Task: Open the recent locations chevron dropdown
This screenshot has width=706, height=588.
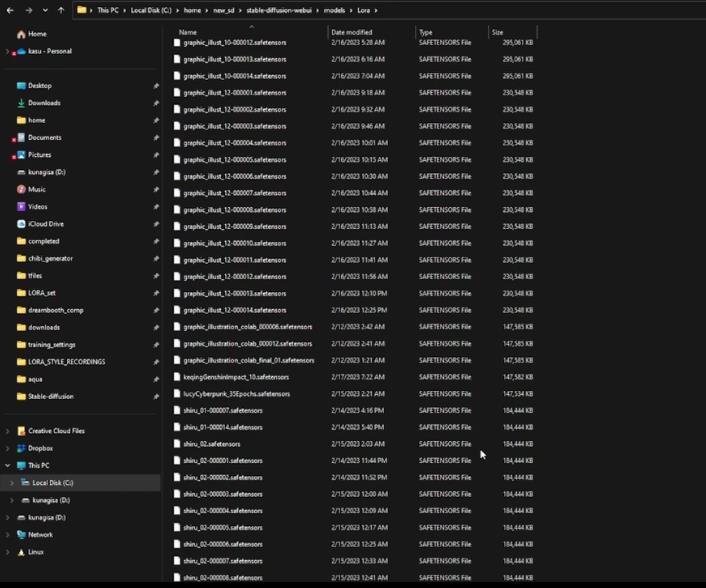Action: coord(45,10)
